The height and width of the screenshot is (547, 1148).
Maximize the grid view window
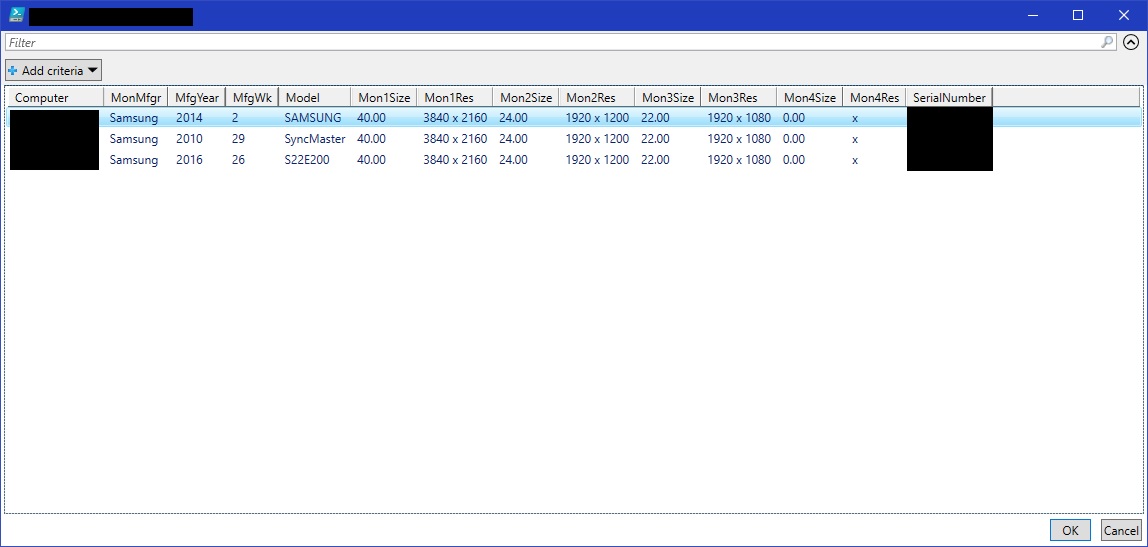pos(1078,15)
